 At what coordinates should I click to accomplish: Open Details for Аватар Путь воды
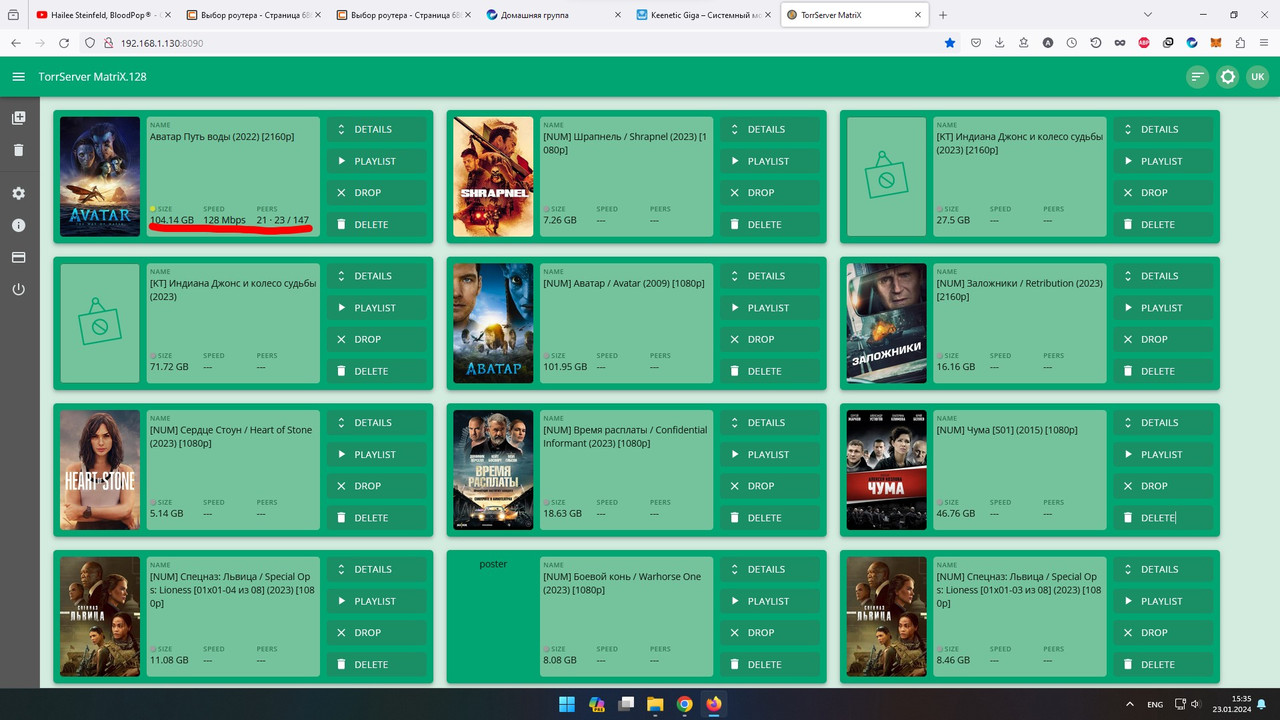376,129
